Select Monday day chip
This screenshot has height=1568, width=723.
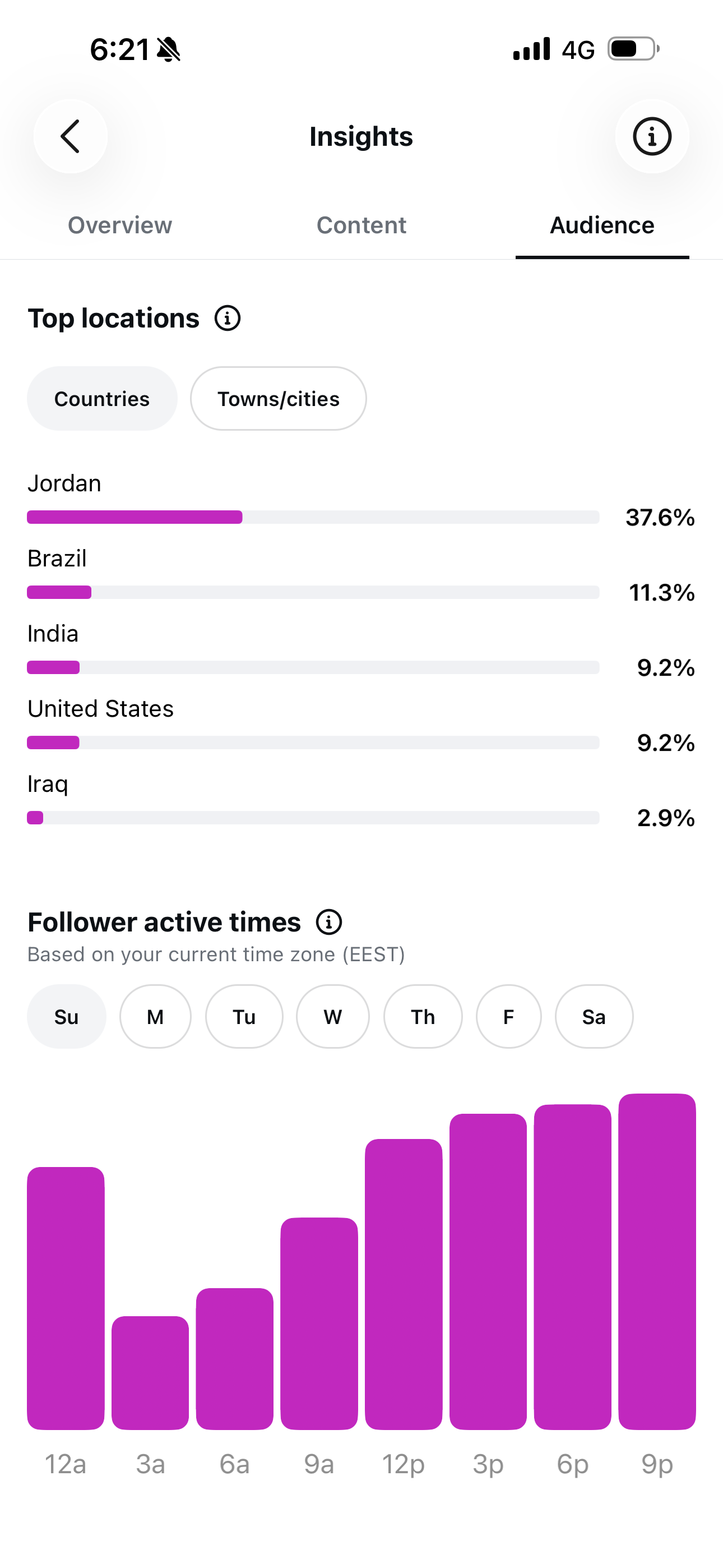155,1017
